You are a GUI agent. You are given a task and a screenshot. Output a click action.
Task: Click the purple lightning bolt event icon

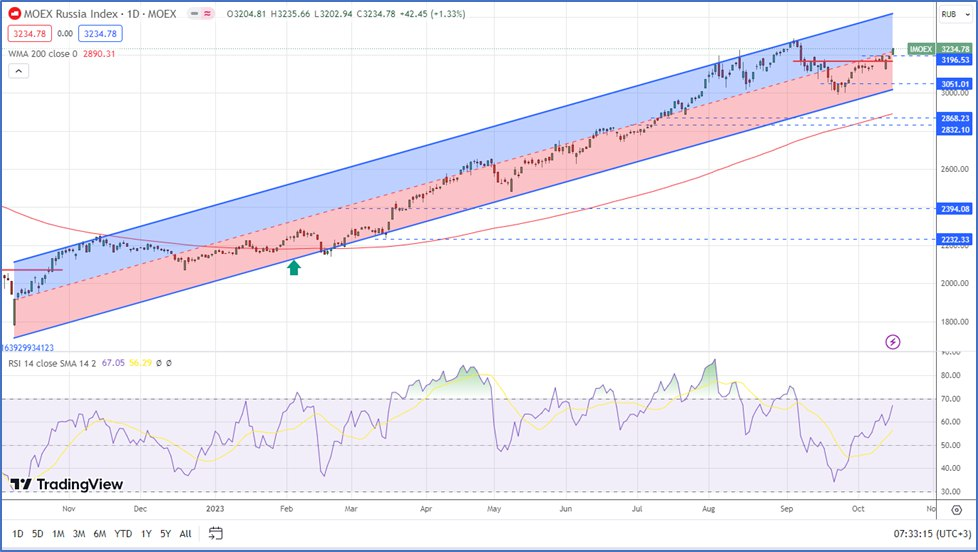coord(893,342)
